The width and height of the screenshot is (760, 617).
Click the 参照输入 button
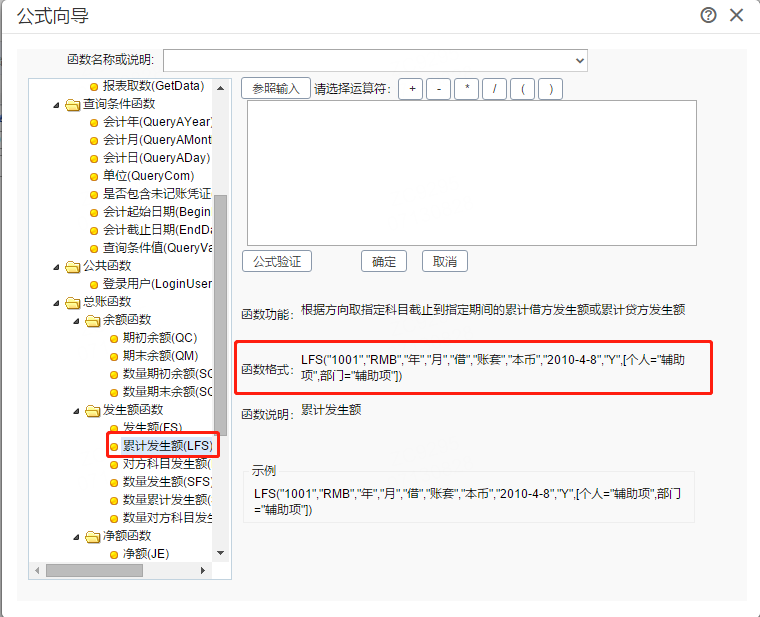point(276,89)
